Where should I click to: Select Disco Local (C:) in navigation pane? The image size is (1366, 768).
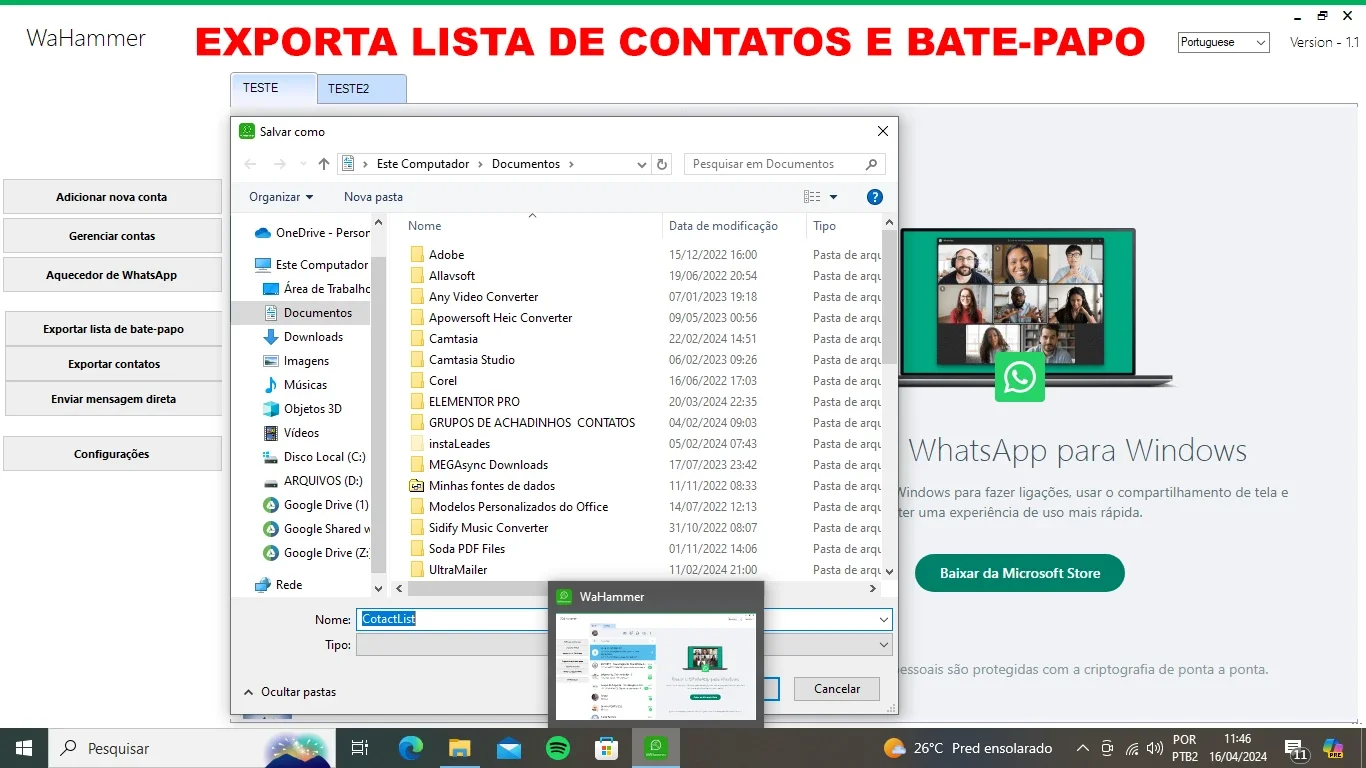click(324, 457)
